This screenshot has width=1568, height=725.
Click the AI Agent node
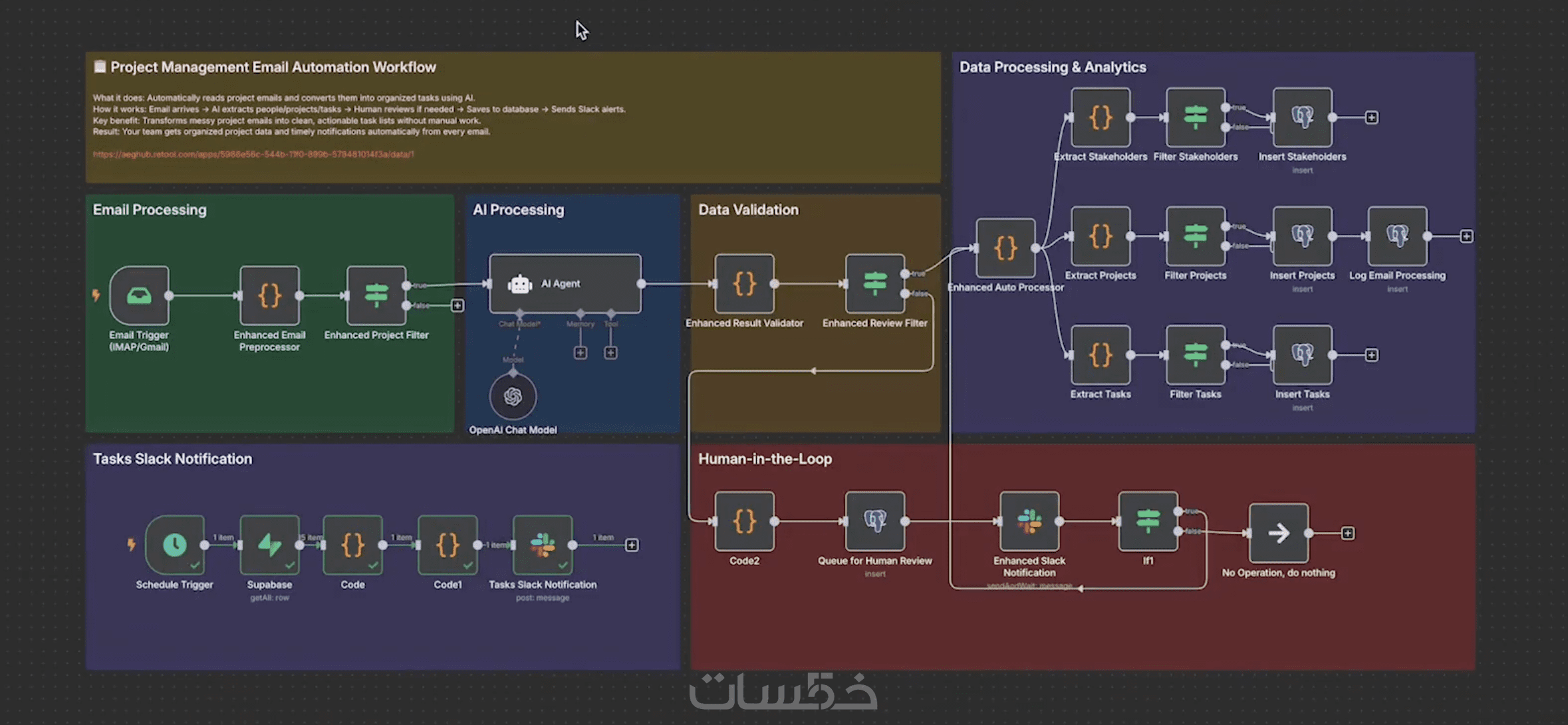(x=565, y=283)
